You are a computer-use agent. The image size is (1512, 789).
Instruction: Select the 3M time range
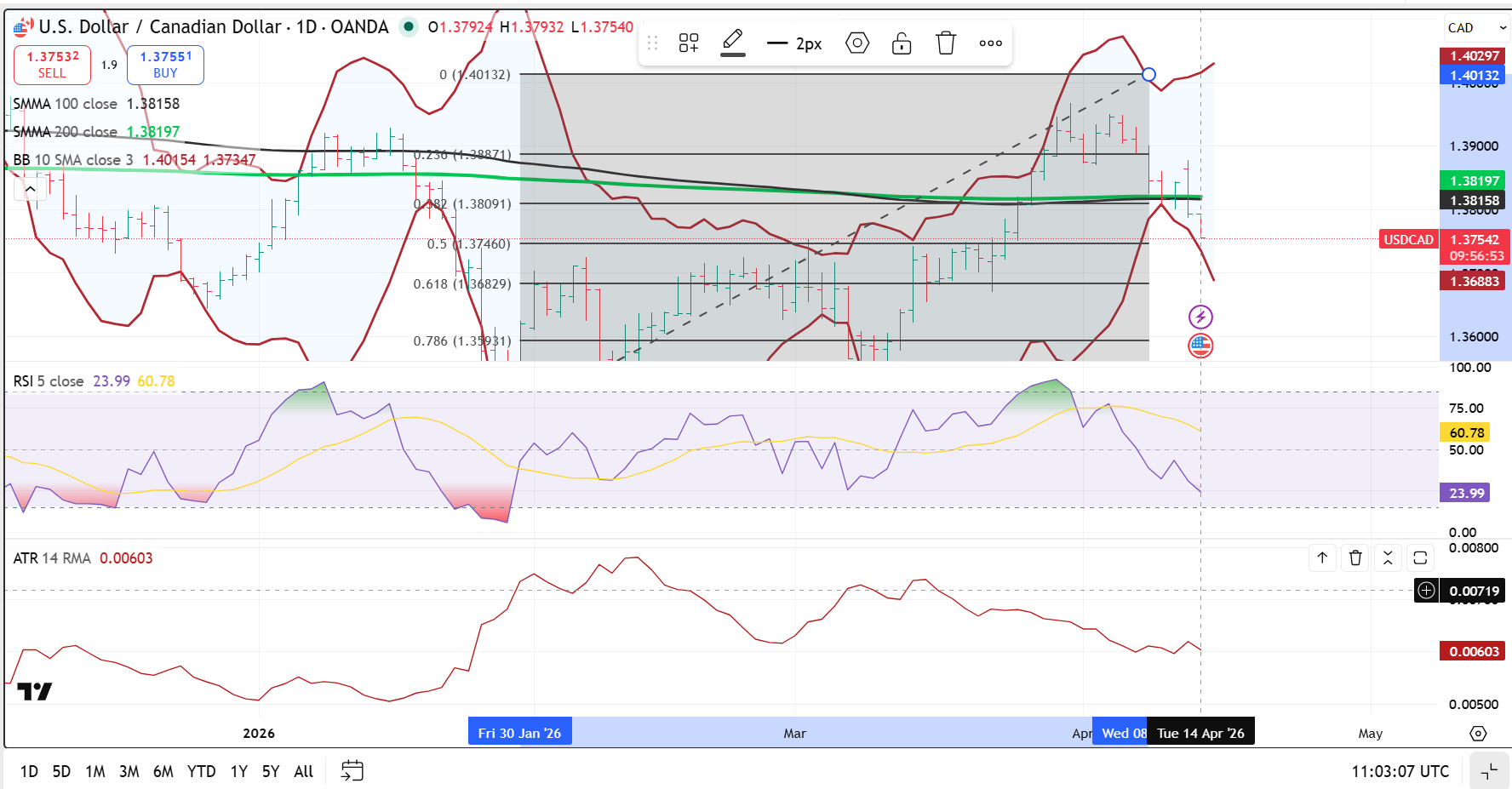(129, 771)
